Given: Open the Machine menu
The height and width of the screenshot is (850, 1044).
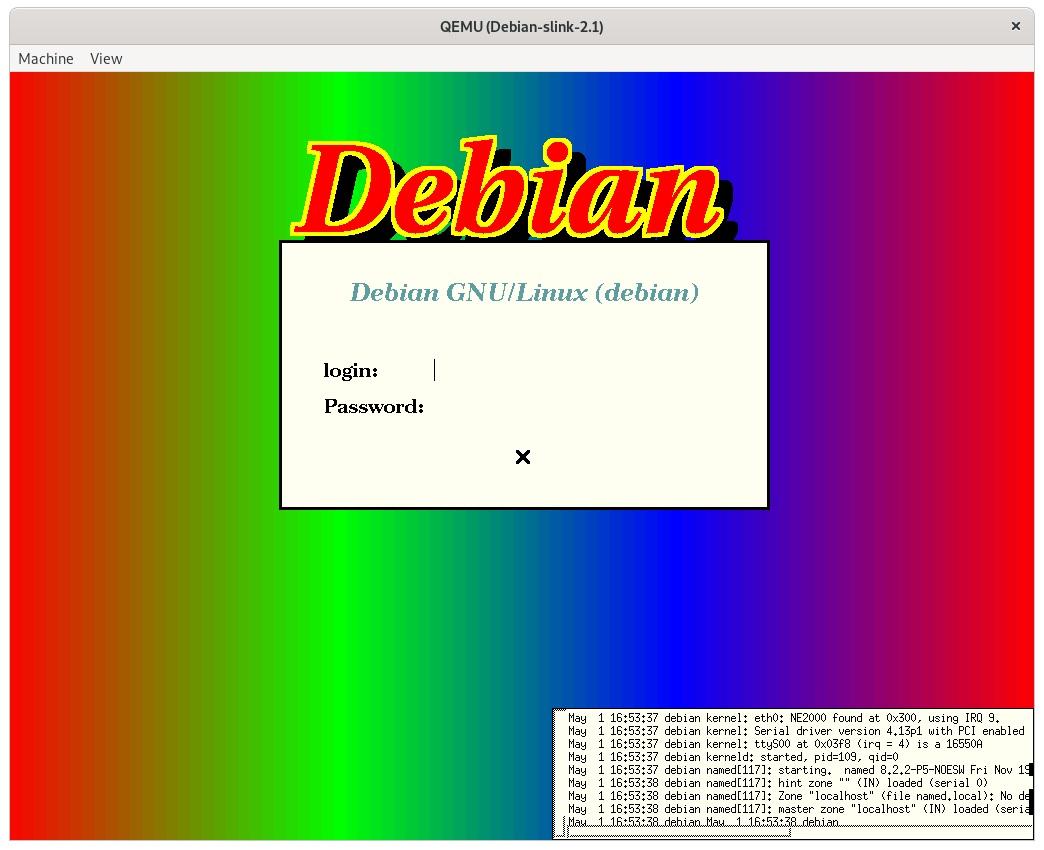Looking at the screenshot, I should click(46, 59).
